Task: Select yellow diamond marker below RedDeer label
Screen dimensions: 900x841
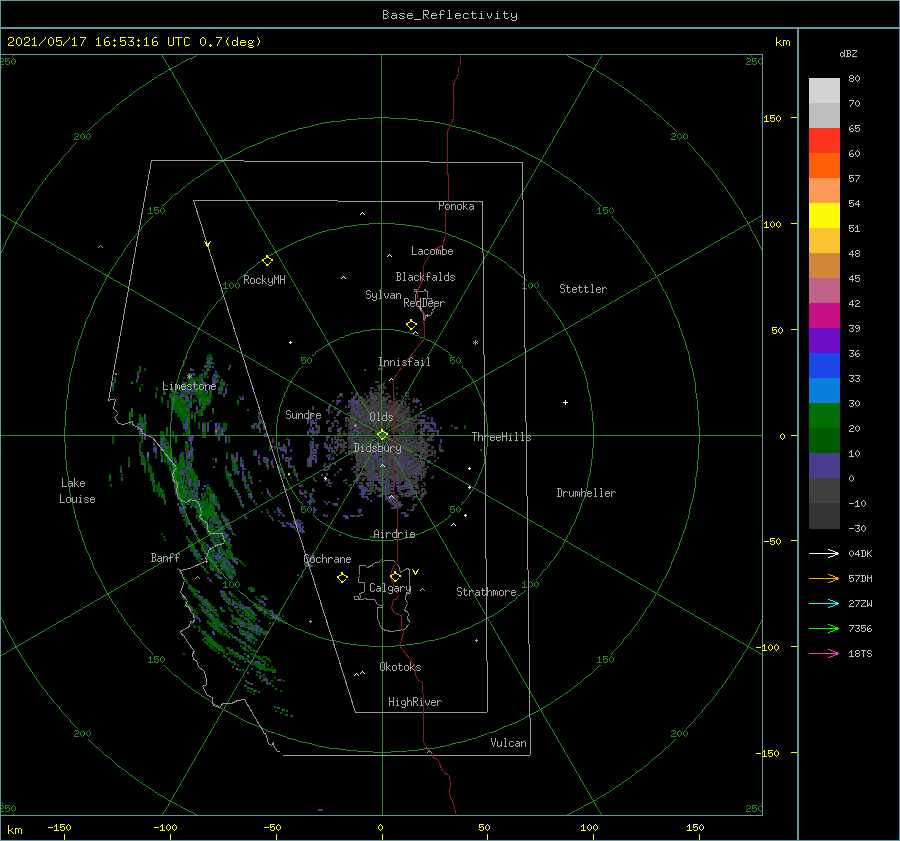Action: 412,325
